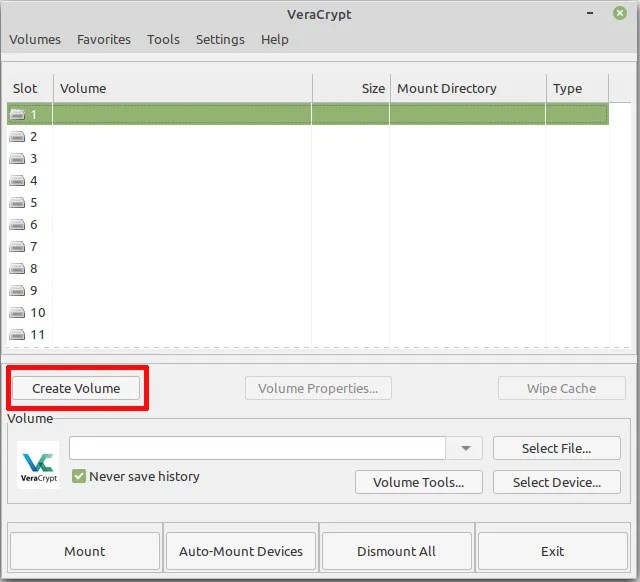The width and height of the screenshot is (640, 582).
Task: Click the Select Device button
Action: 557,482
